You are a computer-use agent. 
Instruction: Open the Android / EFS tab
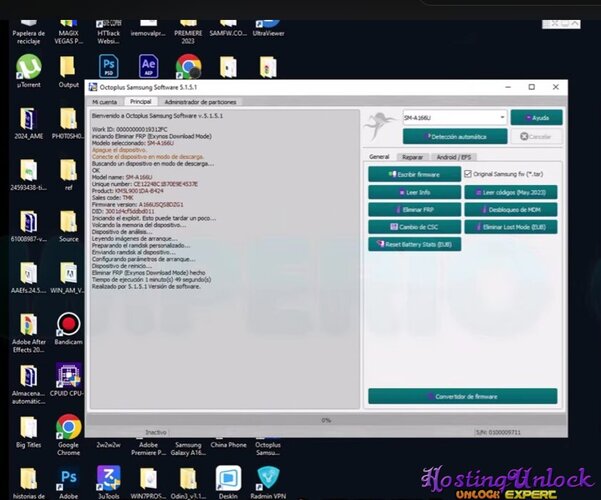454,157
